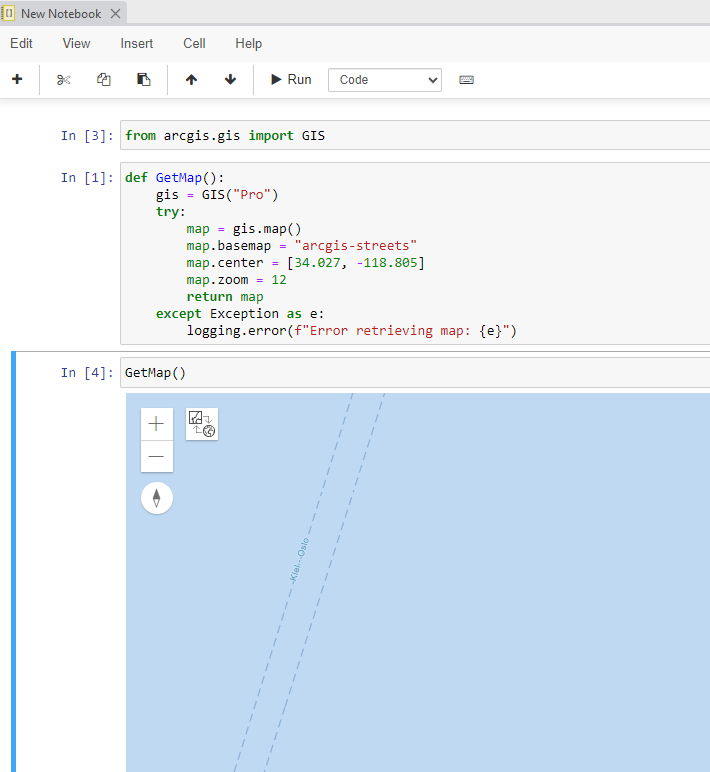Open the Edit menu
710x772 pixels.
[x=21, y=43]
